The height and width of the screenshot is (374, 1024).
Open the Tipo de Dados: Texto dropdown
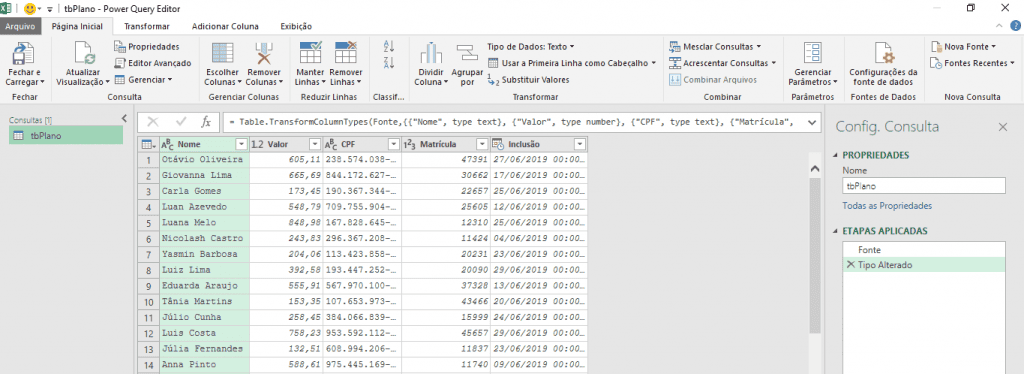530,46
